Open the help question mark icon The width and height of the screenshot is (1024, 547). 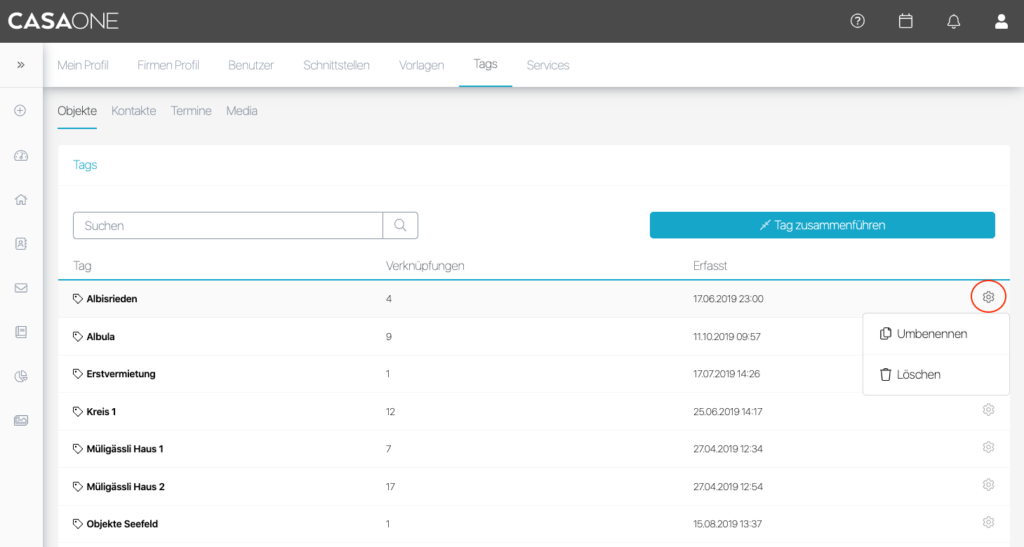(857, 21)
